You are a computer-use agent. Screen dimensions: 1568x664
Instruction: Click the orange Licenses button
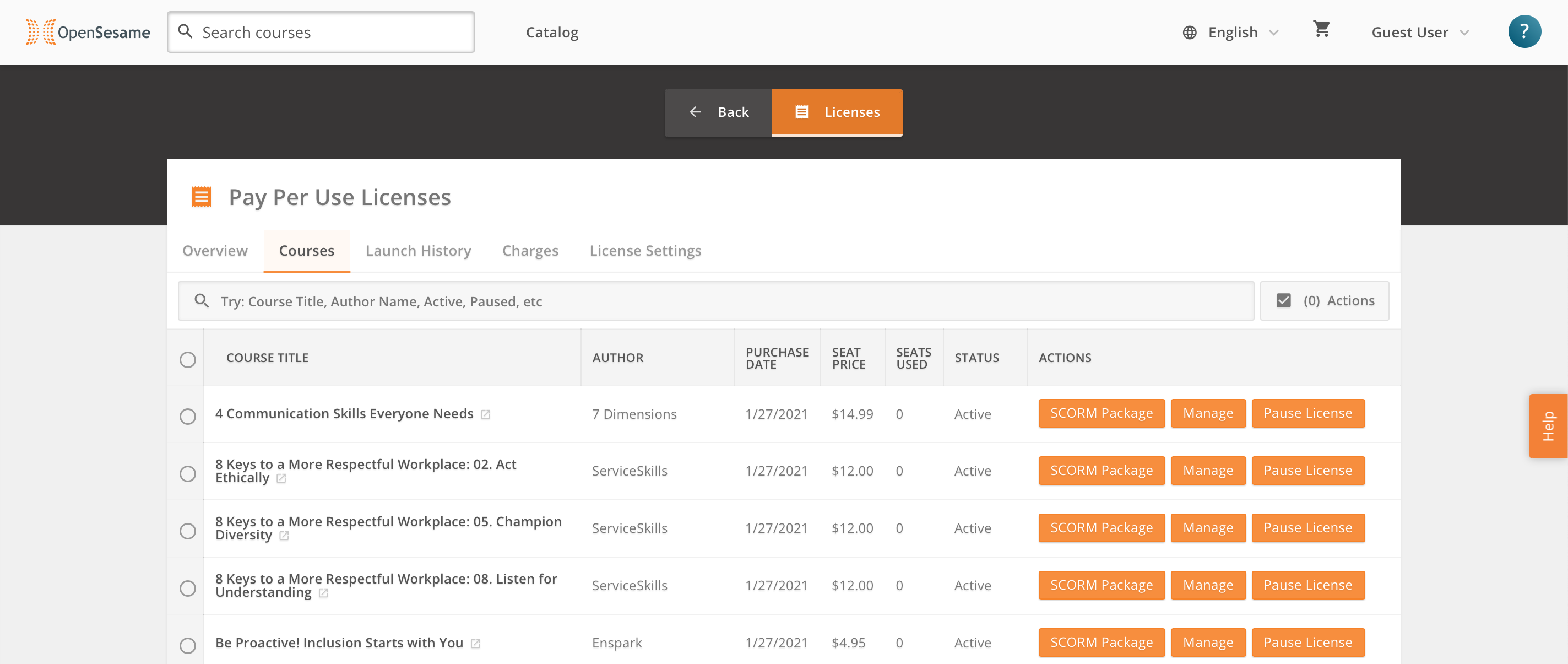[x=837, y=113]
